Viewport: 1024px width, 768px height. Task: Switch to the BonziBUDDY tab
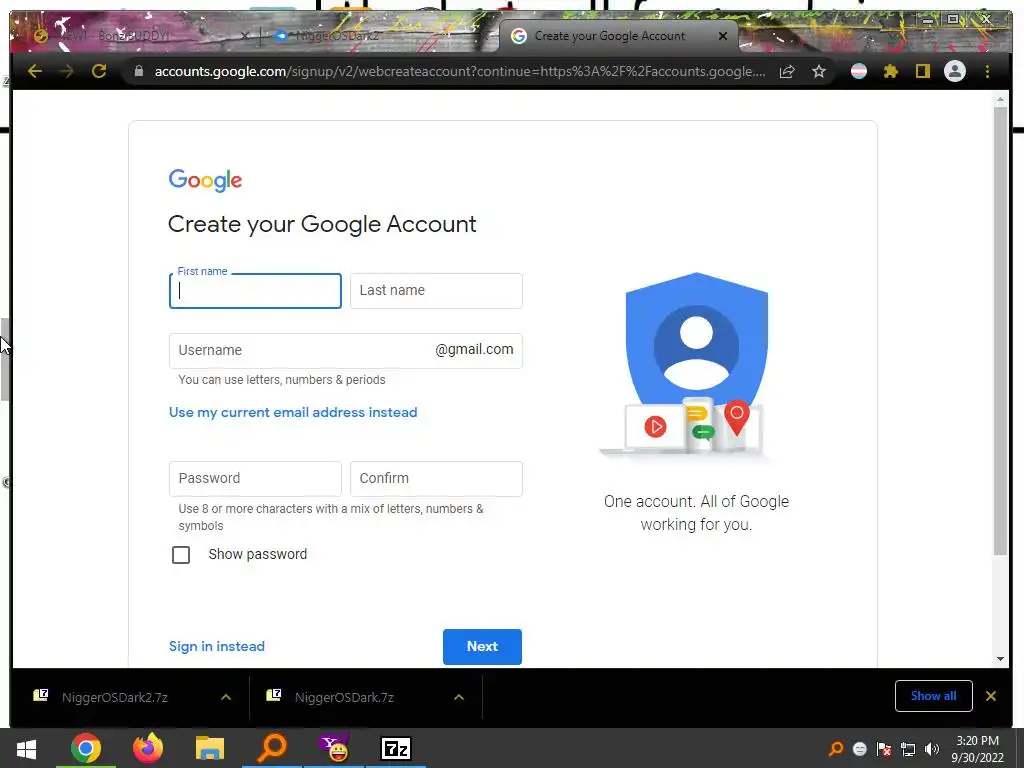click(x=140, y=36)
